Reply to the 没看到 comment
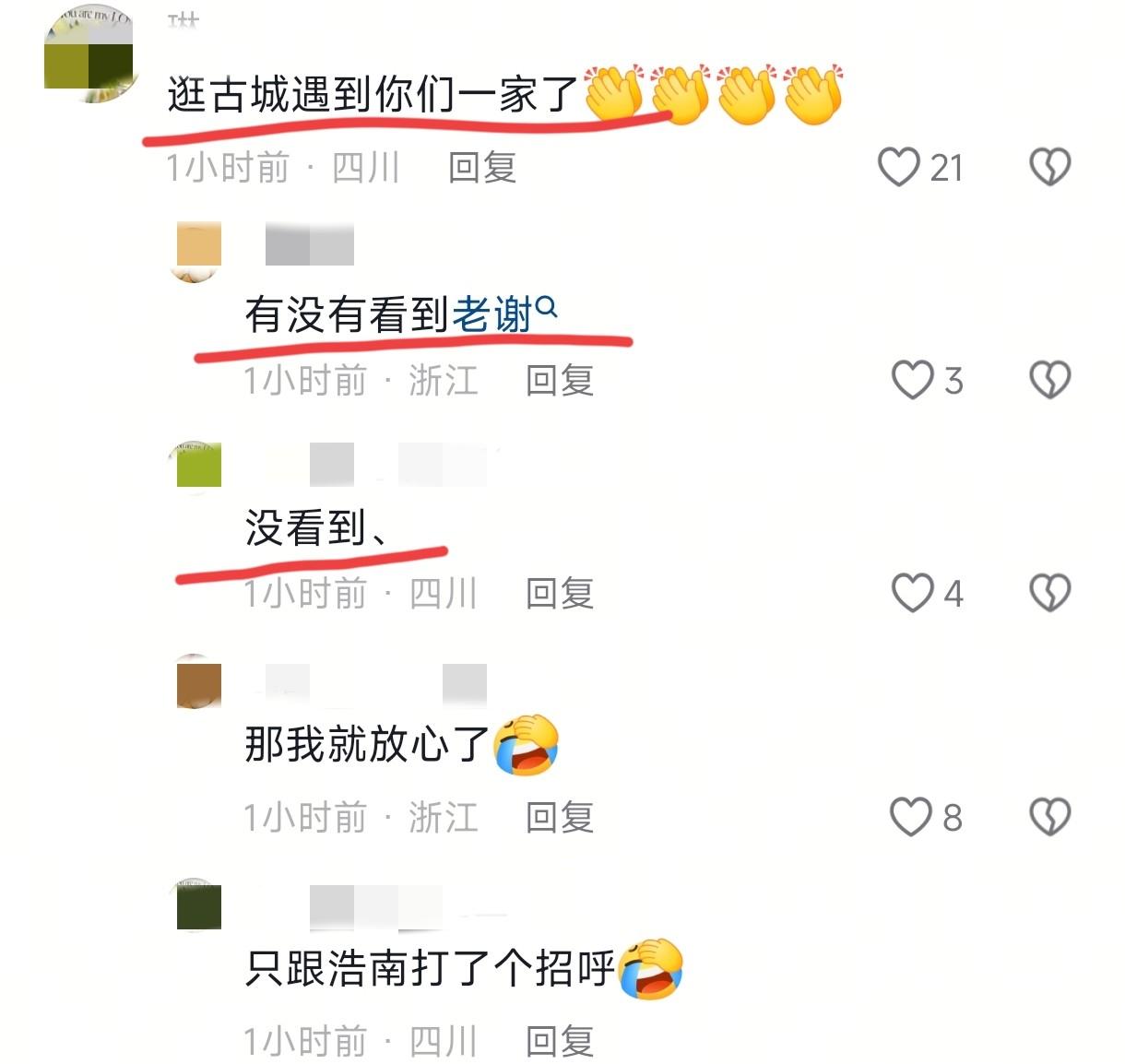 point(559,593)
